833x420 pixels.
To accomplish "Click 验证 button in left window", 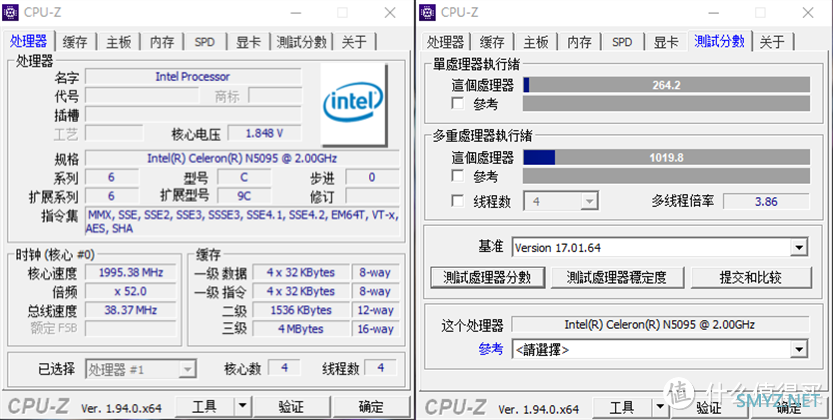I will pos(291,407).
